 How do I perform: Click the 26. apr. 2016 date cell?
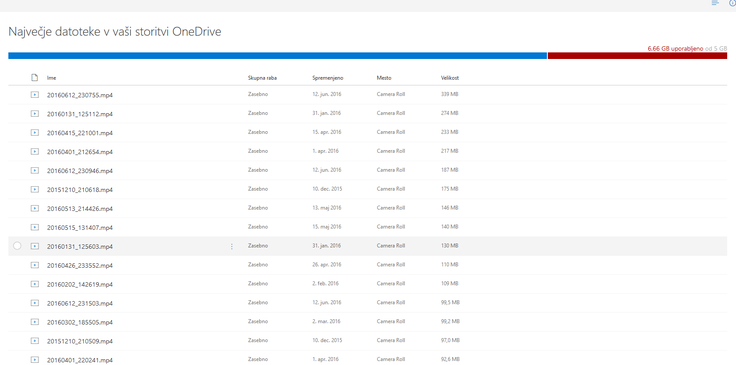coord(327,265)
